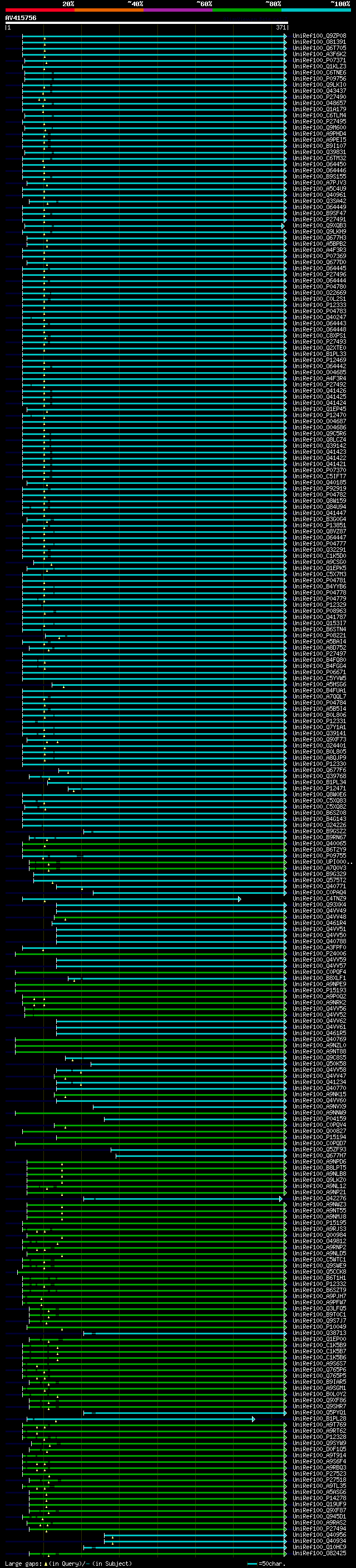Click the green ~80% identity legend segment

pyautogui.click(x=247, y=10)
